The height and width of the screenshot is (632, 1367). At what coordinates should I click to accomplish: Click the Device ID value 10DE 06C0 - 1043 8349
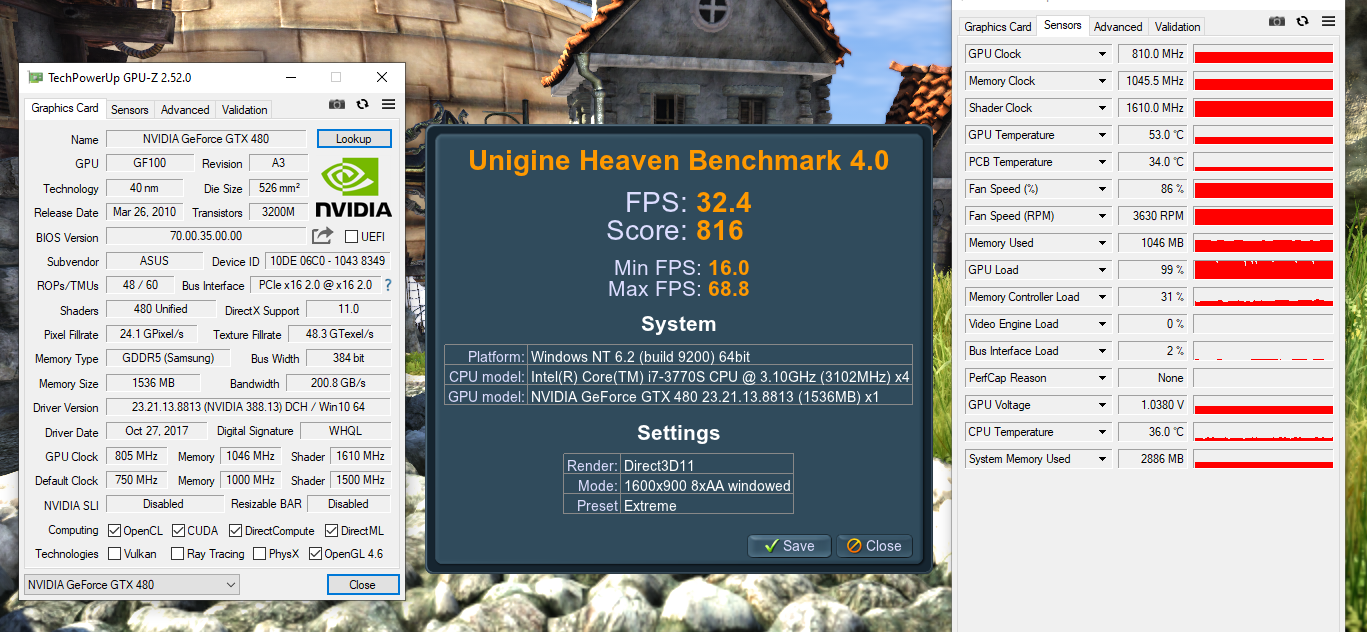(327, 261)
